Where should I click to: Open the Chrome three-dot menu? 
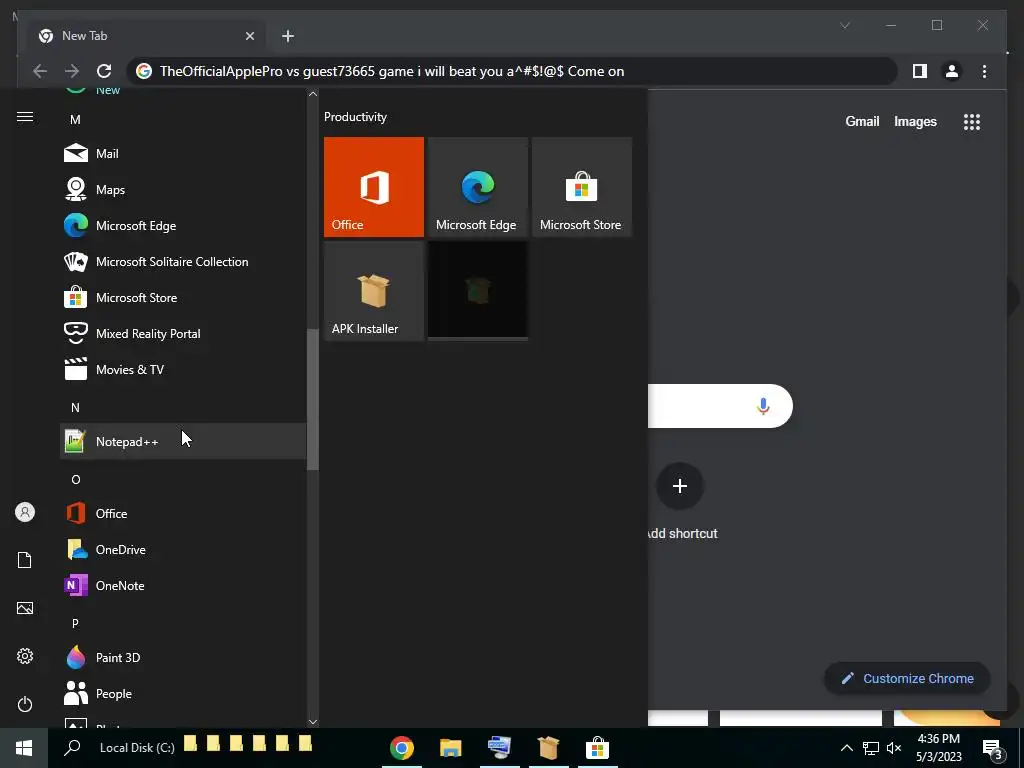[984, 71]
